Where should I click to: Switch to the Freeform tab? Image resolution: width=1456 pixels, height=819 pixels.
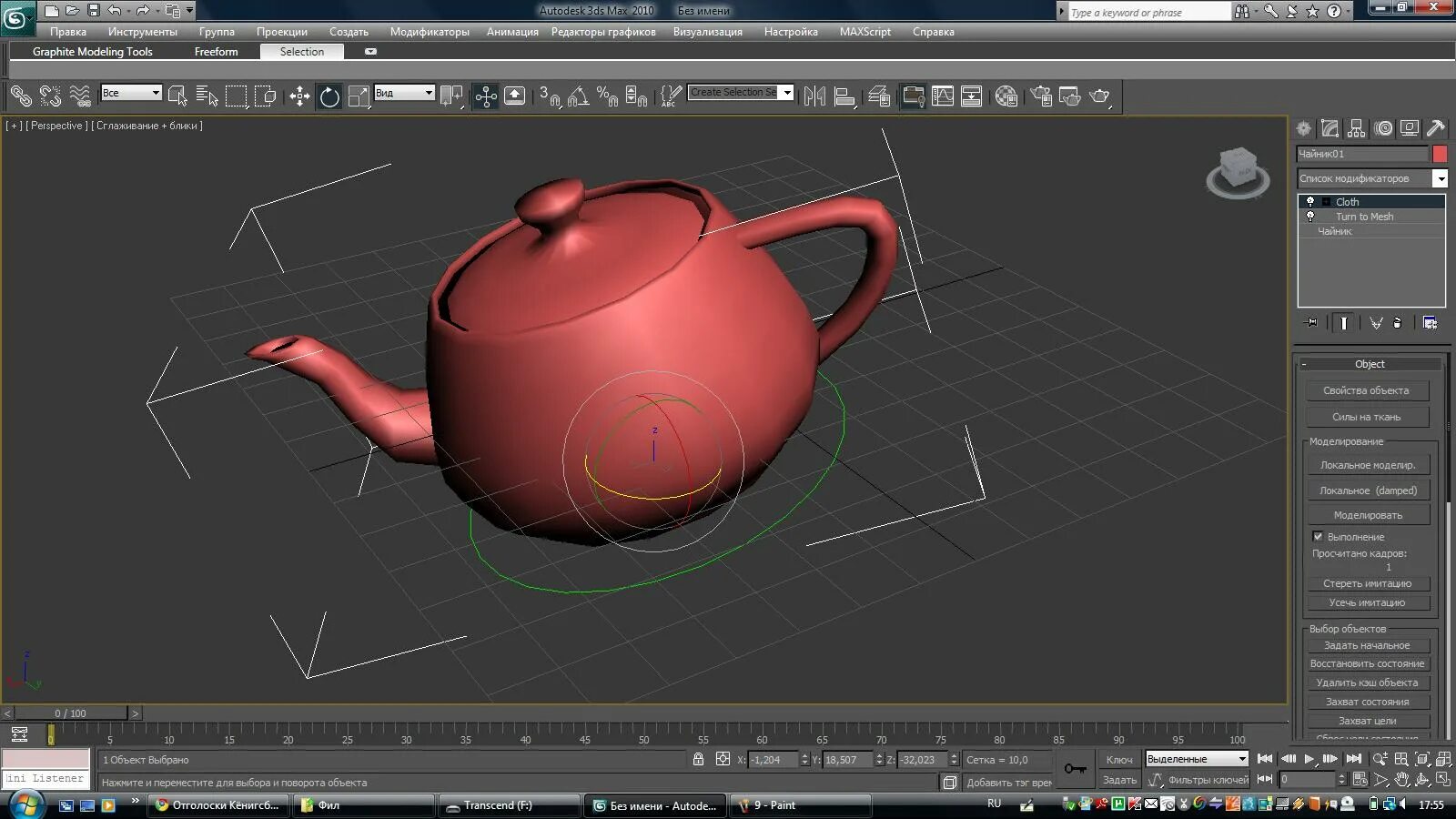216,52
